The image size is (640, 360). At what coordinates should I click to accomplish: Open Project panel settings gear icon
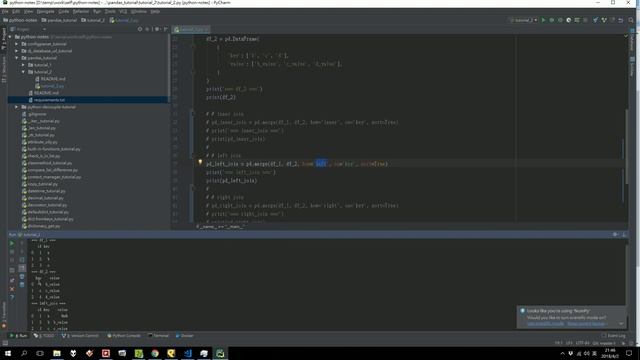157,29
